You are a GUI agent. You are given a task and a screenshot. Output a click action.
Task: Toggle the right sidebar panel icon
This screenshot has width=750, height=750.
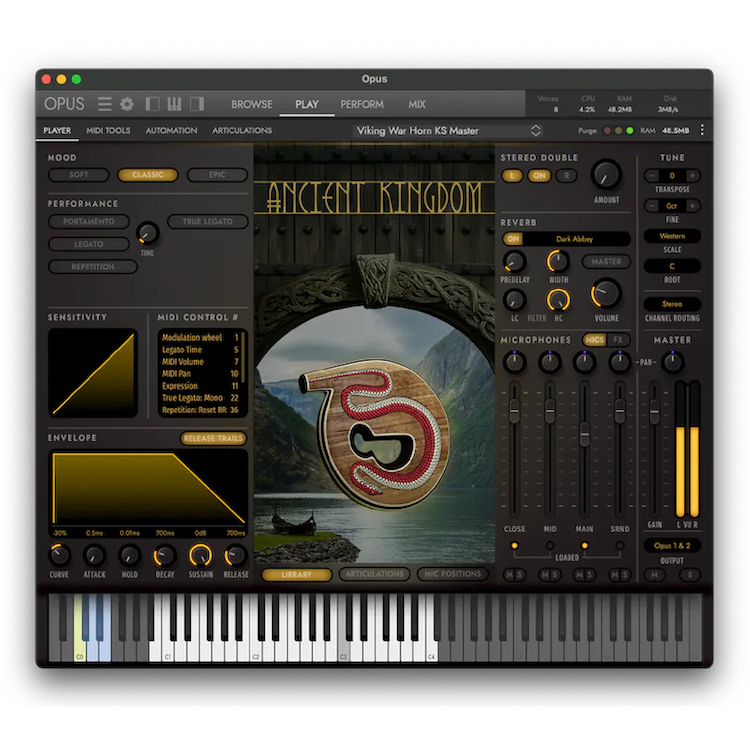click(197, 104)
